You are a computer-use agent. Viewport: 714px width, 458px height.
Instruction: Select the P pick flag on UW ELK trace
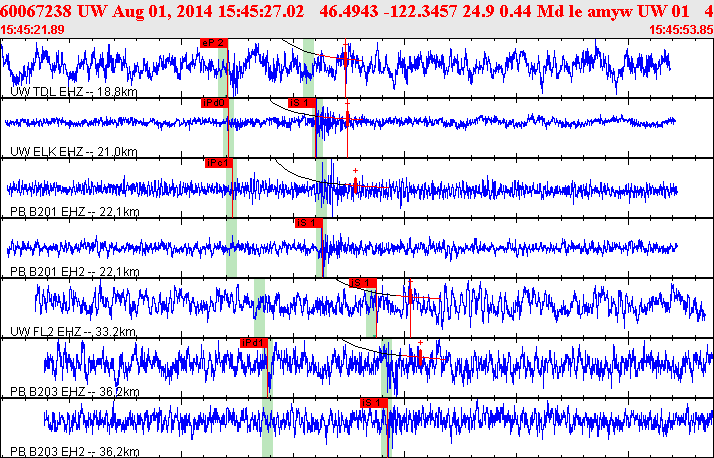(x=214, y=103)
